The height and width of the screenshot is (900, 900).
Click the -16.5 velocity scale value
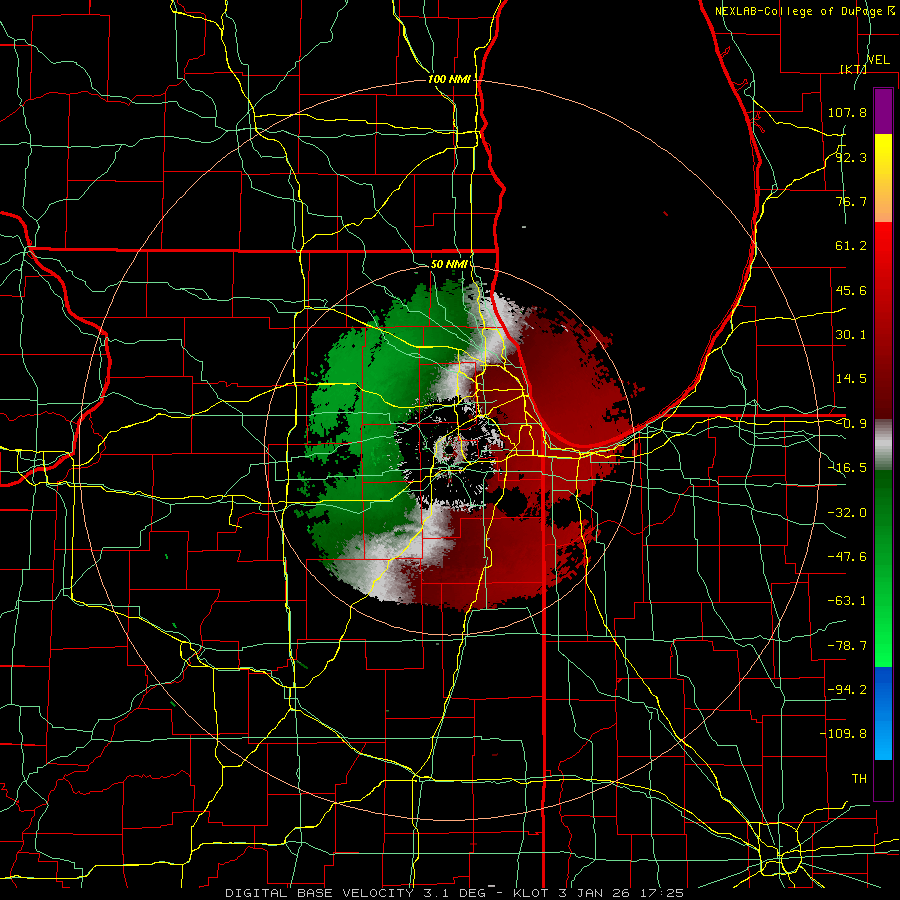point(847,468)
